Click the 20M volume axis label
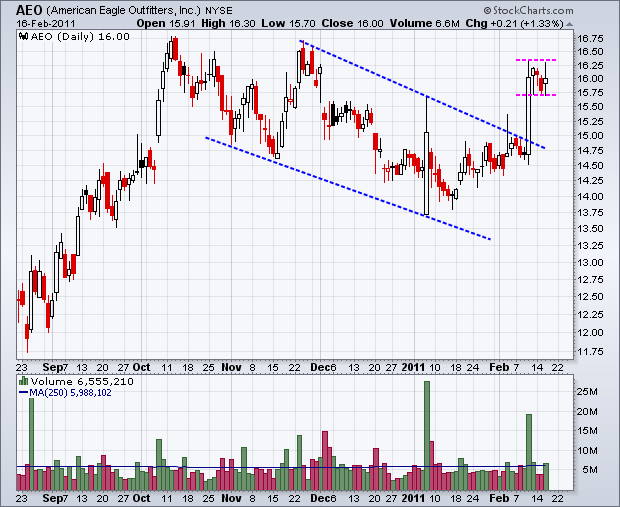Viewport: 620px width, 507px height. click(x=587, y=412)
